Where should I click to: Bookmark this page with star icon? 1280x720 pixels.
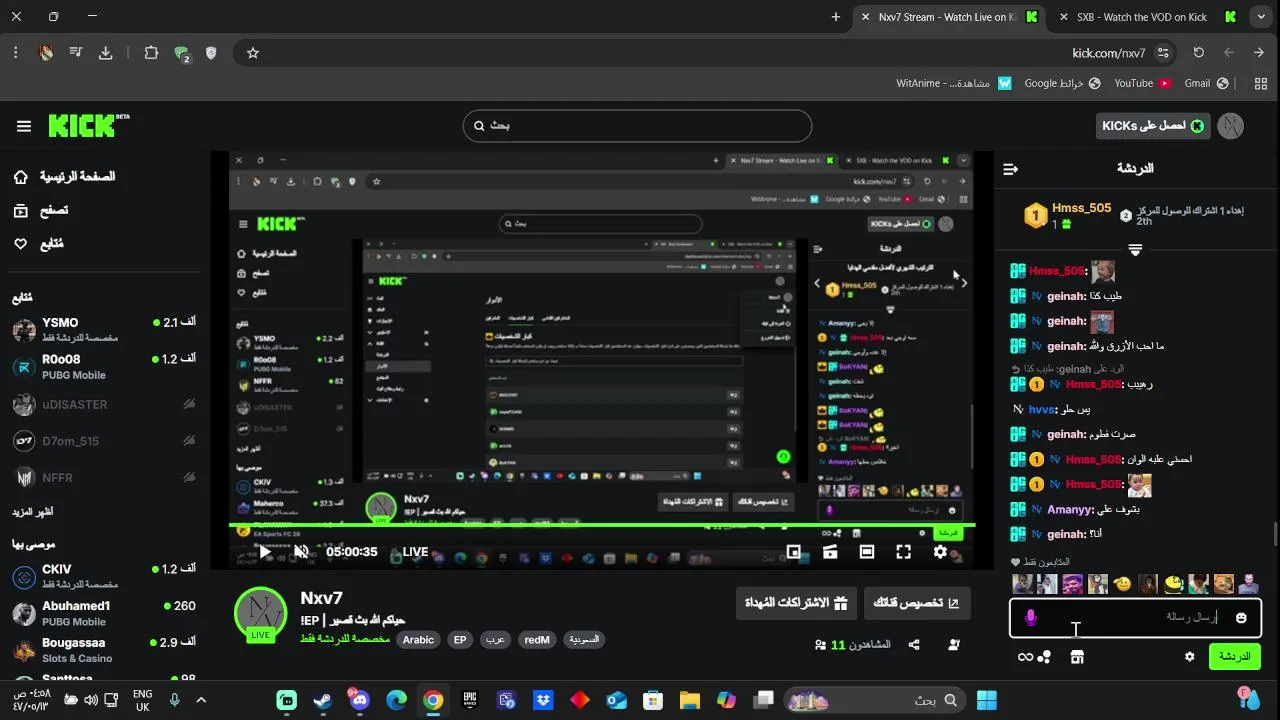click(252, 53)
